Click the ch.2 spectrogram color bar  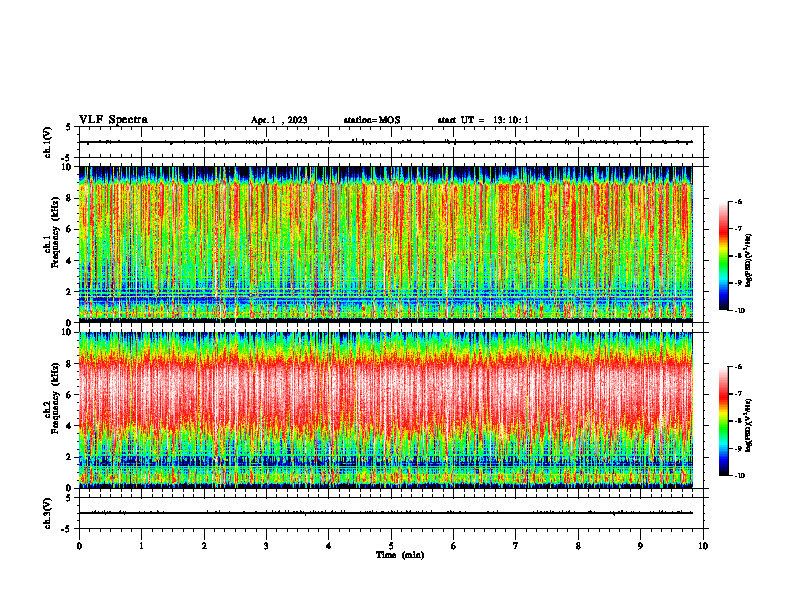(723, 421)
